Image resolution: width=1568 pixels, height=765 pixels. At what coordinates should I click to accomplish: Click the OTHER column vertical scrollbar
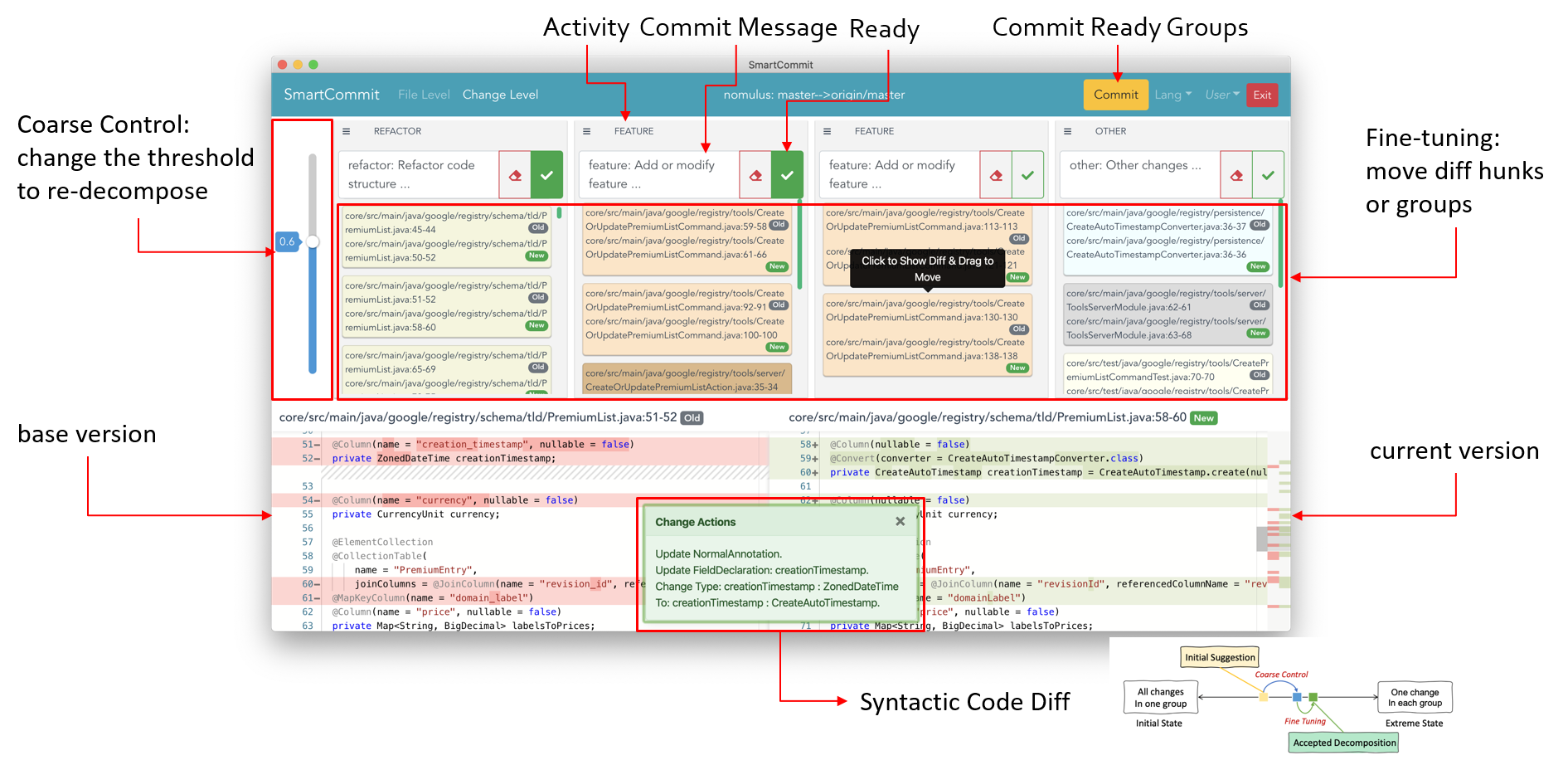pos(1281,244)
